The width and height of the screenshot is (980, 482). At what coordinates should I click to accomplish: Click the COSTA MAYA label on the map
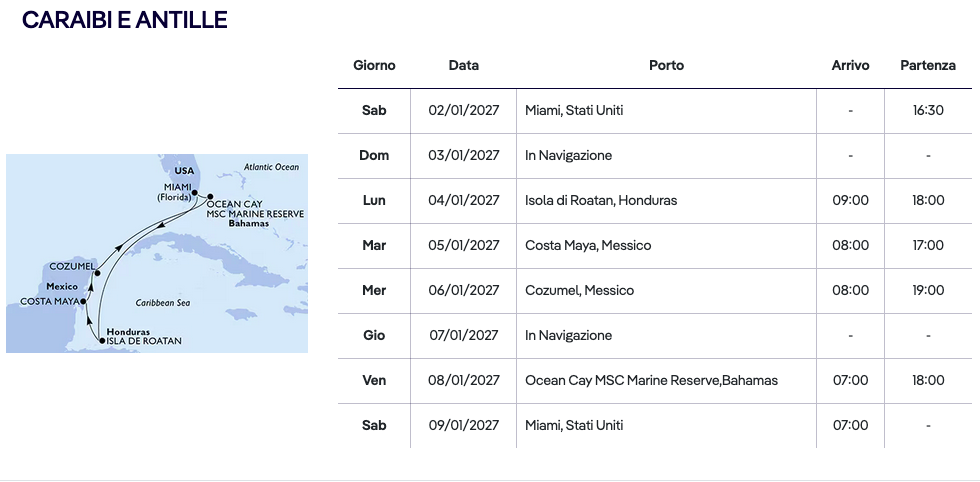pyautogui.click(x=49, y=301)
